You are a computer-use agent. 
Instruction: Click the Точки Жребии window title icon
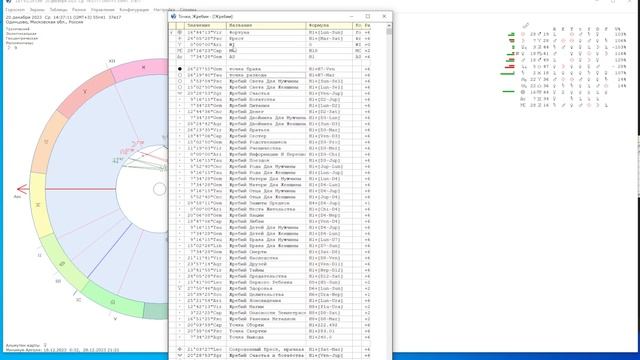(173, 16)
